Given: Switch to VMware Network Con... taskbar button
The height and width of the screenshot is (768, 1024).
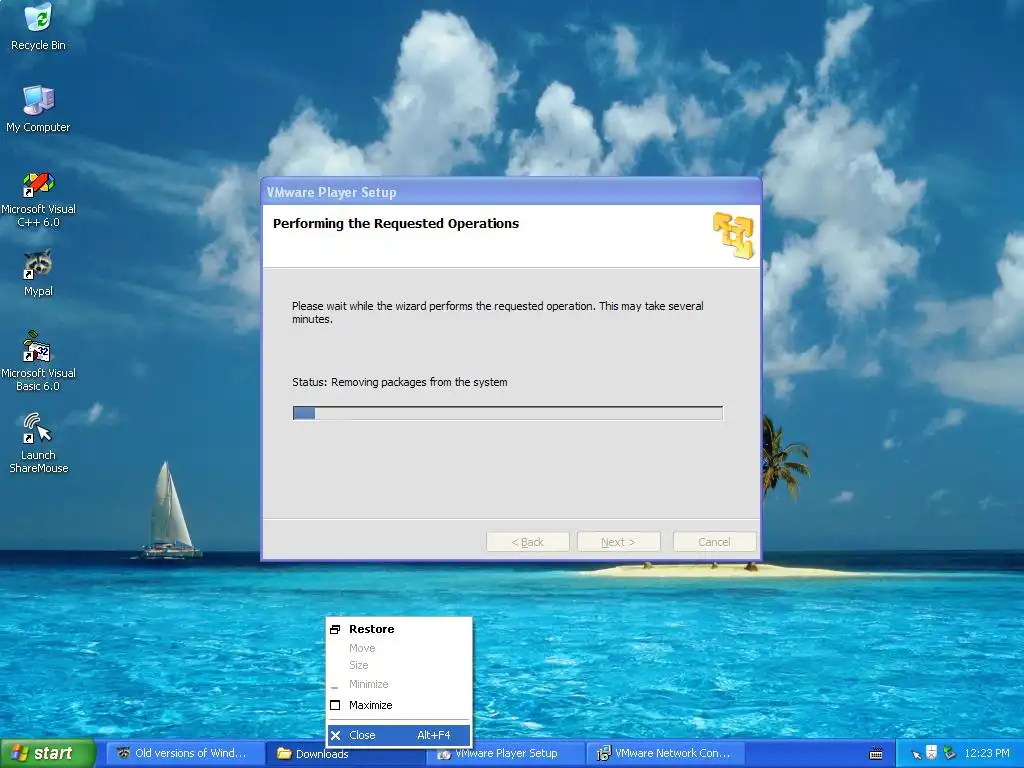Looking at the screenshot, I should tap(666, 753).
